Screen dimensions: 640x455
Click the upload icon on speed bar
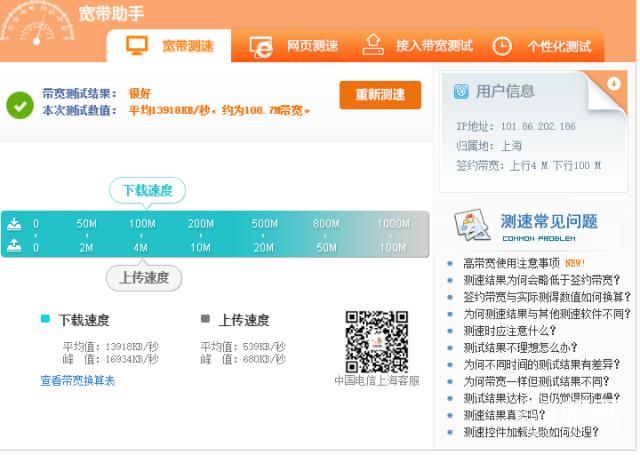click(x=14, y=246)
